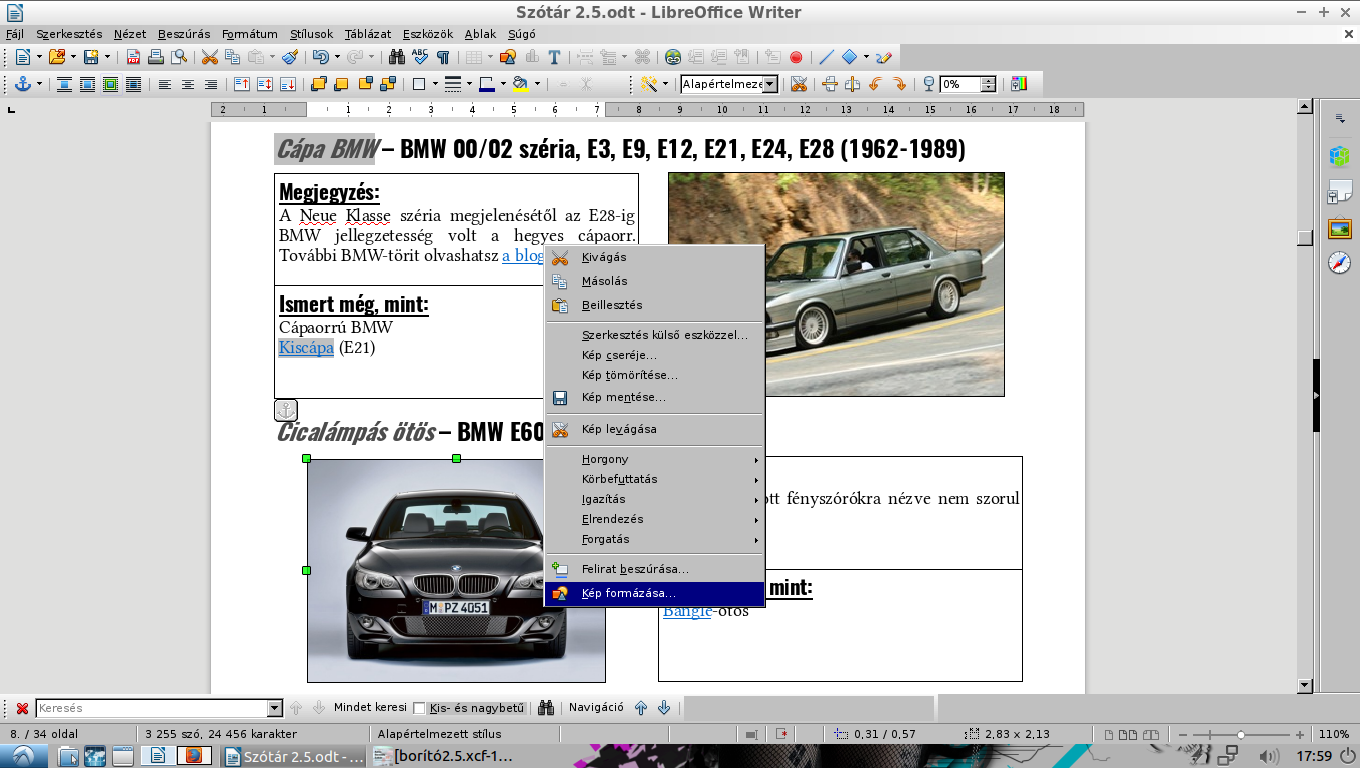Click the Insert Text Box T icon
The height and width of the screenshot is (768, 1360).
(554, 57)
